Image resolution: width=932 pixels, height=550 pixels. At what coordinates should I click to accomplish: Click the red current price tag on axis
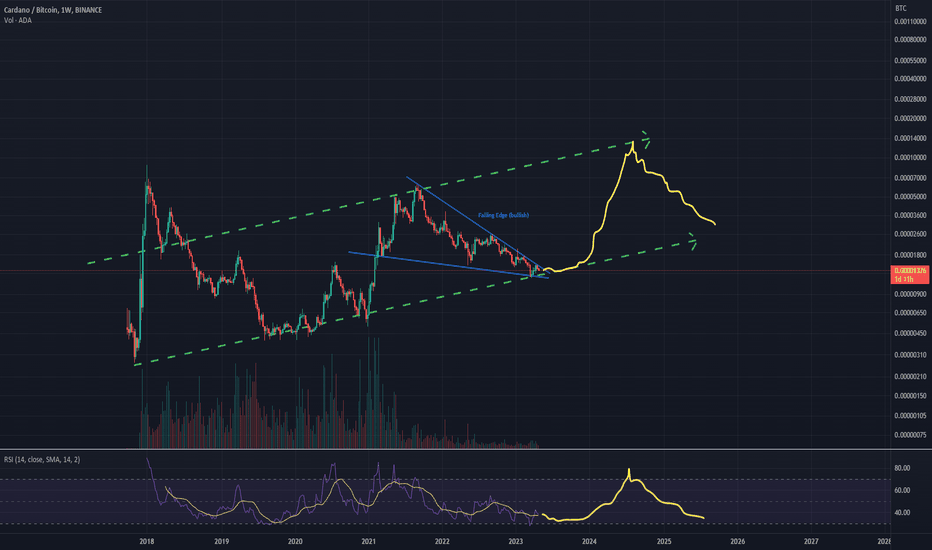point(910,275)
